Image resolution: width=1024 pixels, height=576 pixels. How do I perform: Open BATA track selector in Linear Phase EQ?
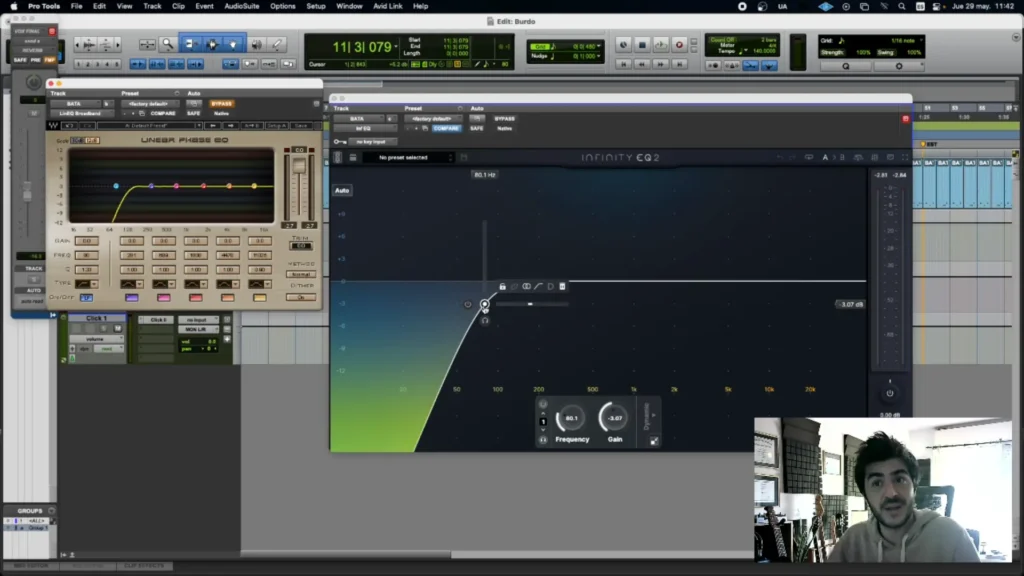(x=77, y=104)
